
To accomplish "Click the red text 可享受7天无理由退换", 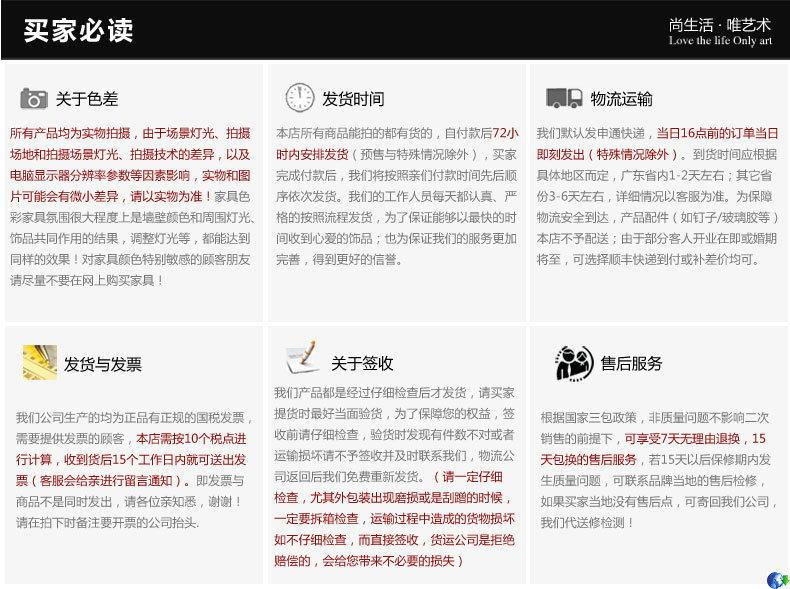I will pos(682,439).
